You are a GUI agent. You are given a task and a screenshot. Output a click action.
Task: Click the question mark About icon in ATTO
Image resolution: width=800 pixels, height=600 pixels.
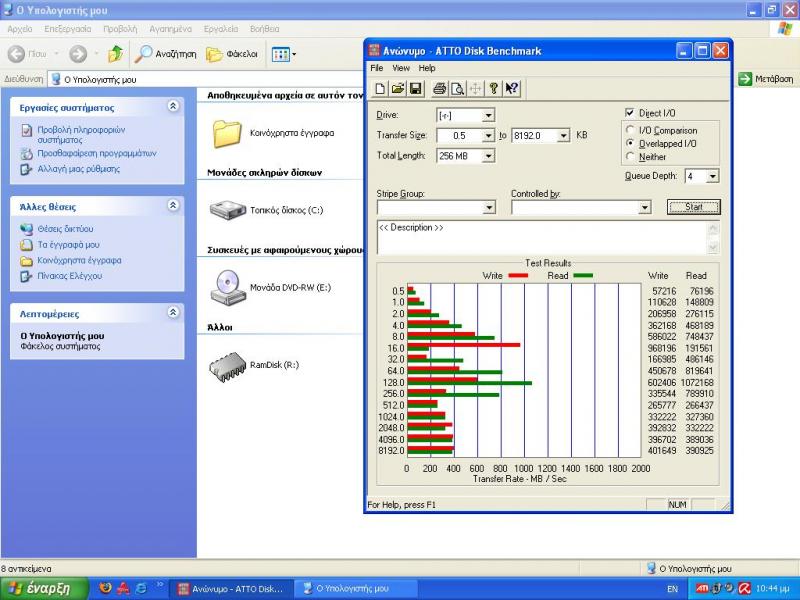pos(493,89)
